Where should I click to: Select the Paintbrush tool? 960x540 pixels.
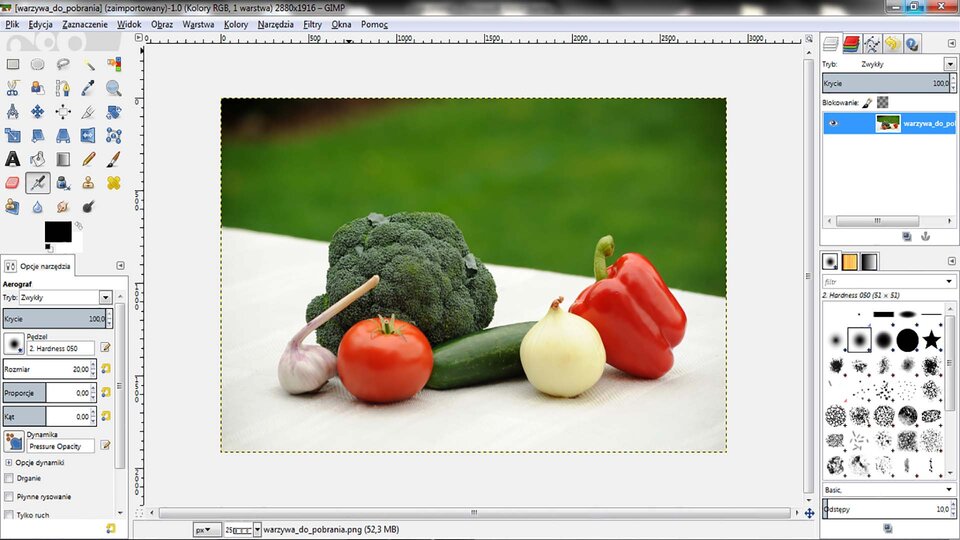coord(114,159)
